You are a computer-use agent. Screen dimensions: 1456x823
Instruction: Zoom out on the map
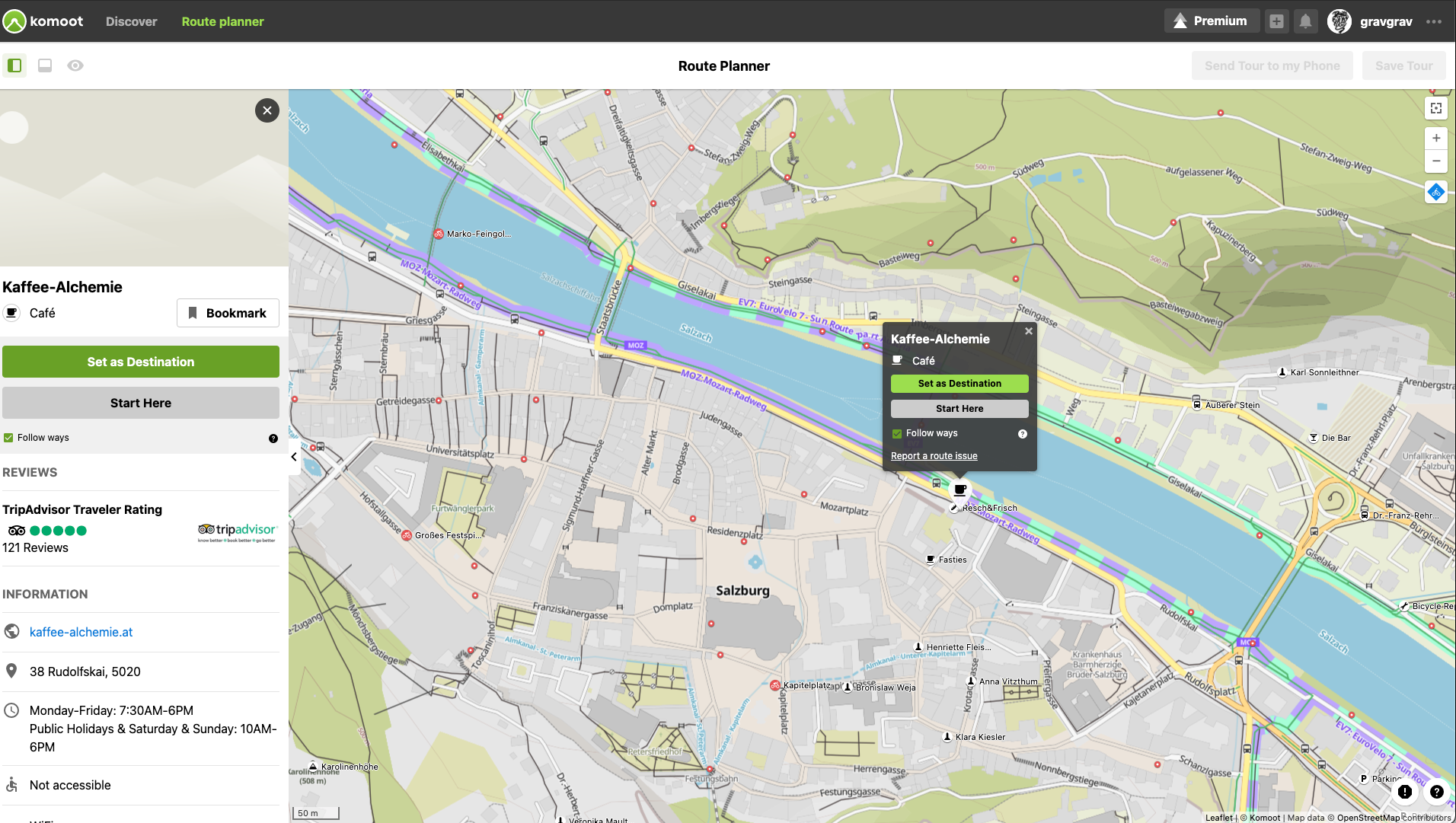click(1436, 161)
